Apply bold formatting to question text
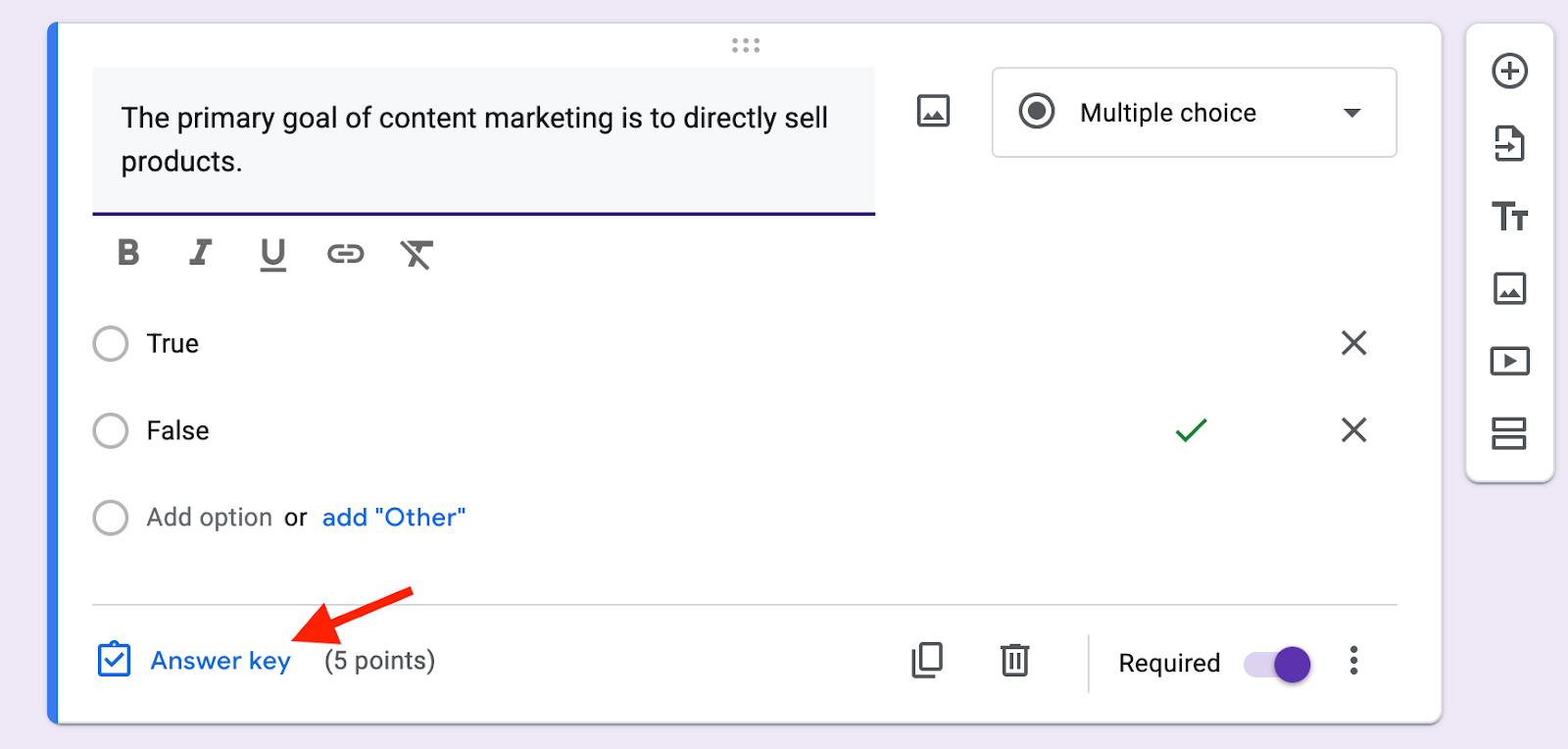This screenshot has height=749, width=1568. pos(128,253)
